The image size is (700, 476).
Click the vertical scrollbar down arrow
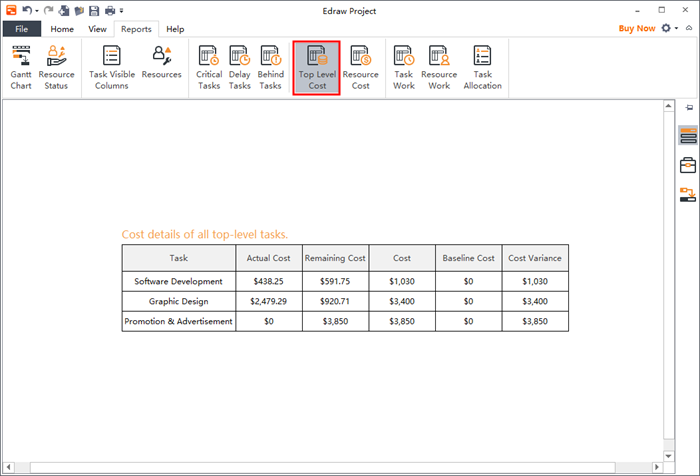coord(668,456)
